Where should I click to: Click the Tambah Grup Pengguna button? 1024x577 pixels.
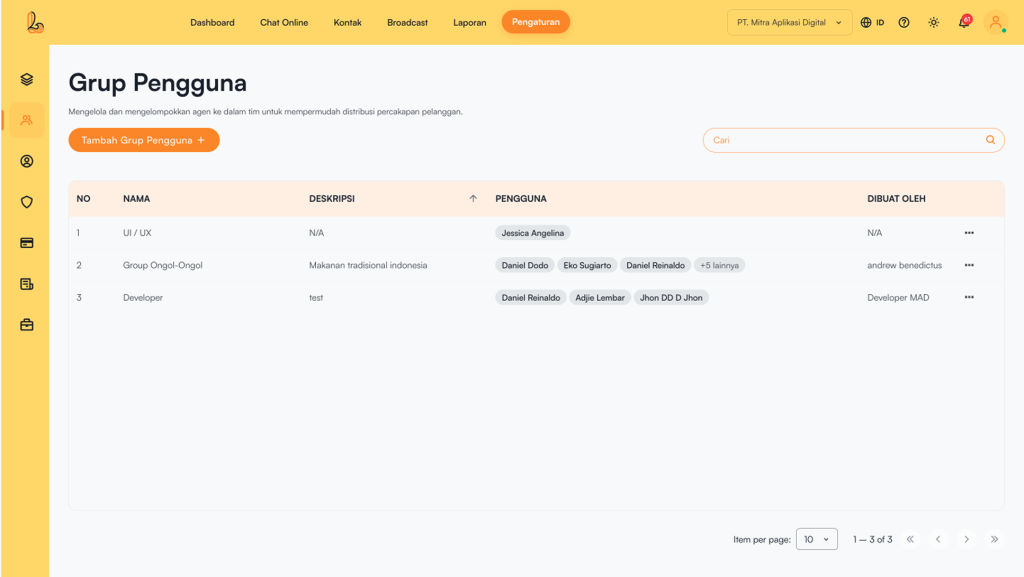[144, 140]
